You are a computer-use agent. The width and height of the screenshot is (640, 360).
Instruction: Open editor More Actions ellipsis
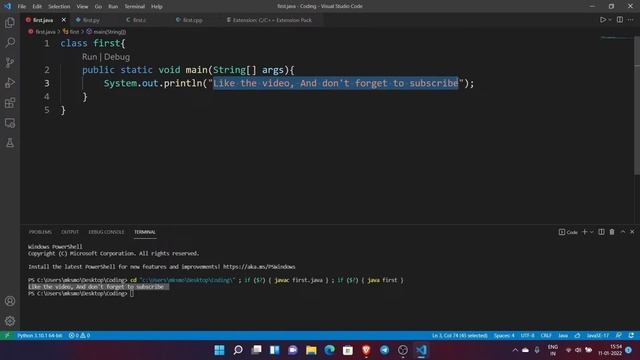click(x=631, y=20)
